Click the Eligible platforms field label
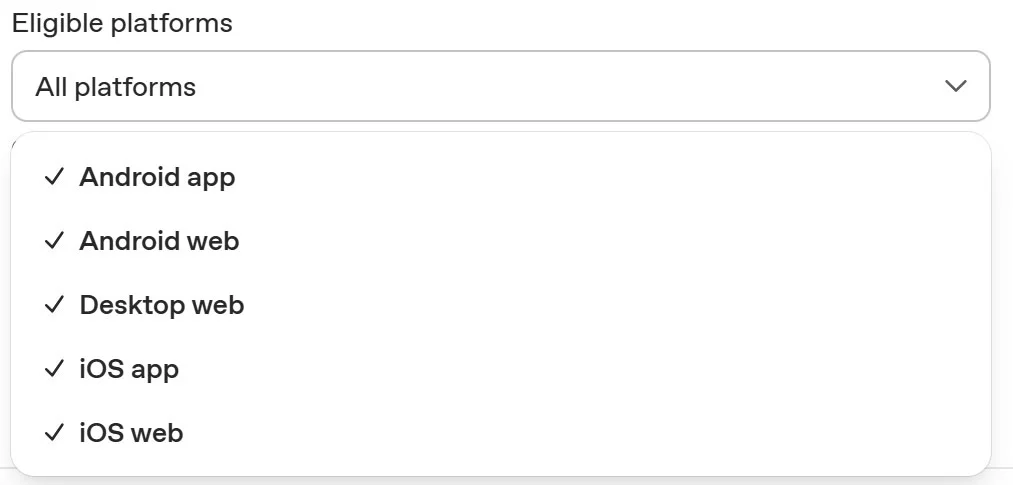 click(122, 23)
